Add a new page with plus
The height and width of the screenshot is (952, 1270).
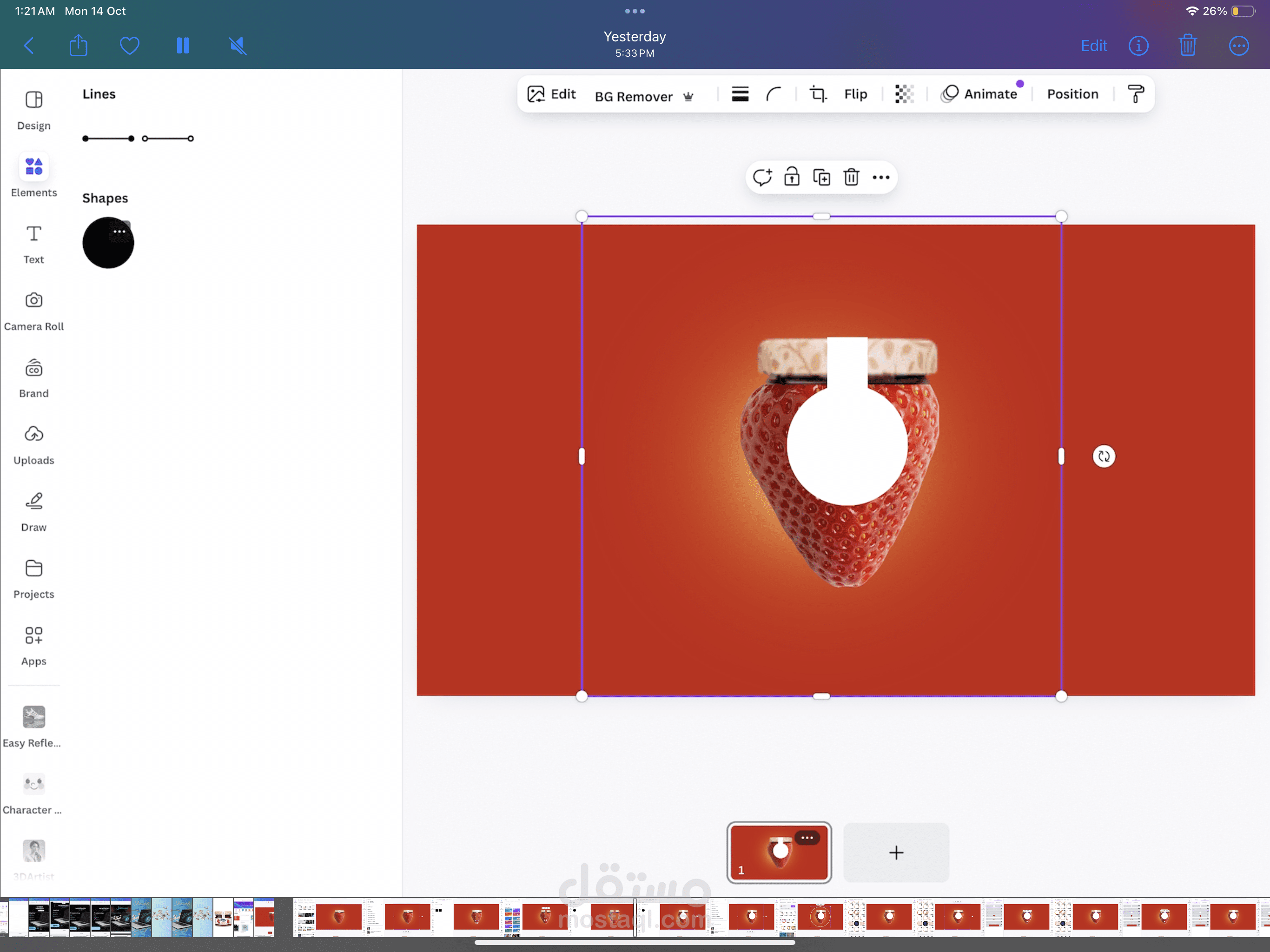click(896, 853)
